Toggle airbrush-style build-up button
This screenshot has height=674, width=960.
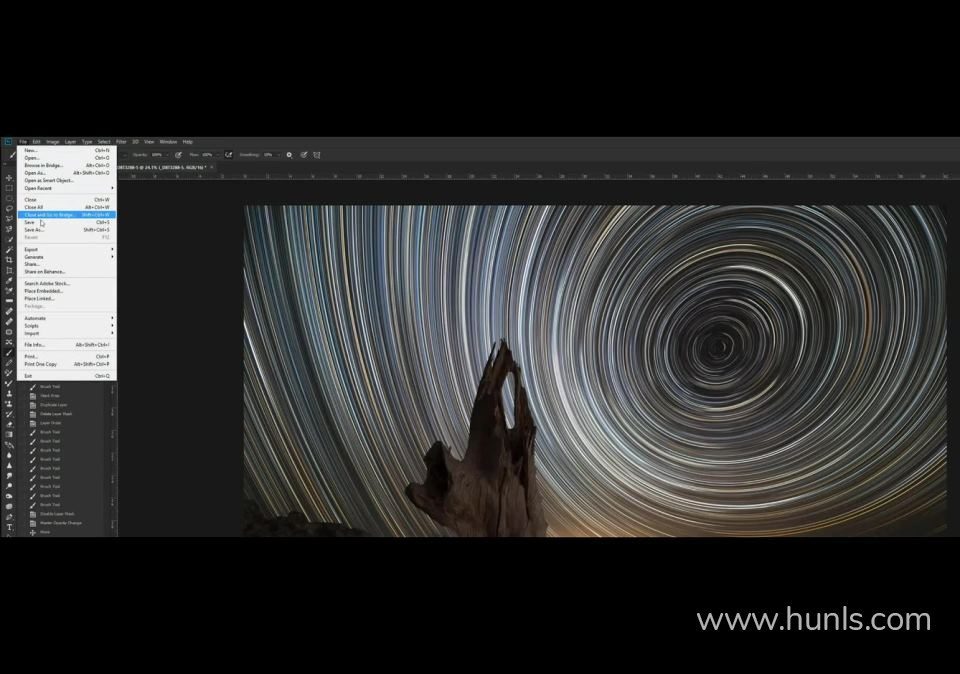(228, 155)
